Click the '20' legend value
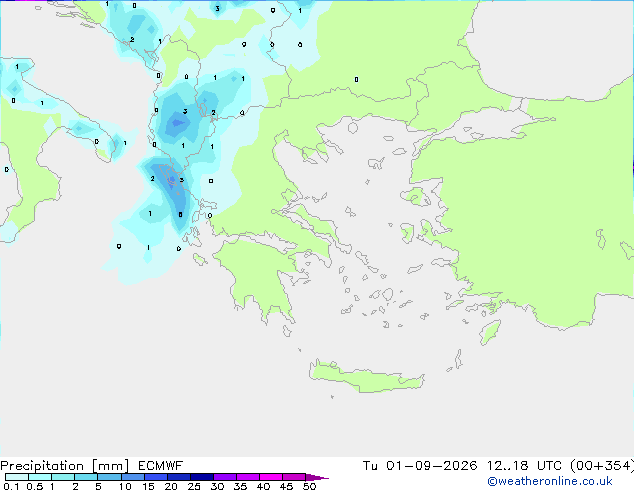 click(x=171, y=486)
